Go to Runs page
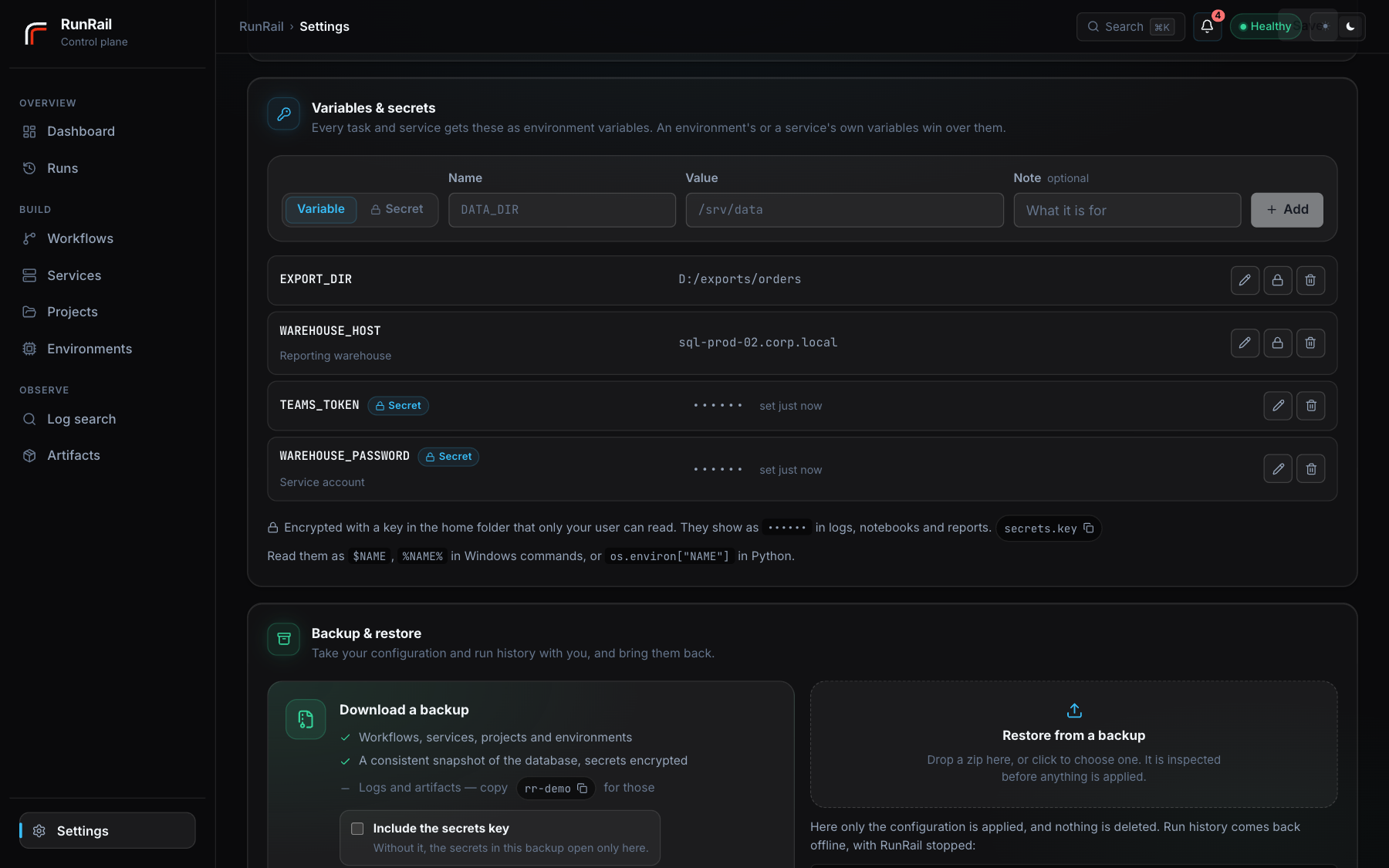Screen dimensions: 1389x868 click(107, 168)
